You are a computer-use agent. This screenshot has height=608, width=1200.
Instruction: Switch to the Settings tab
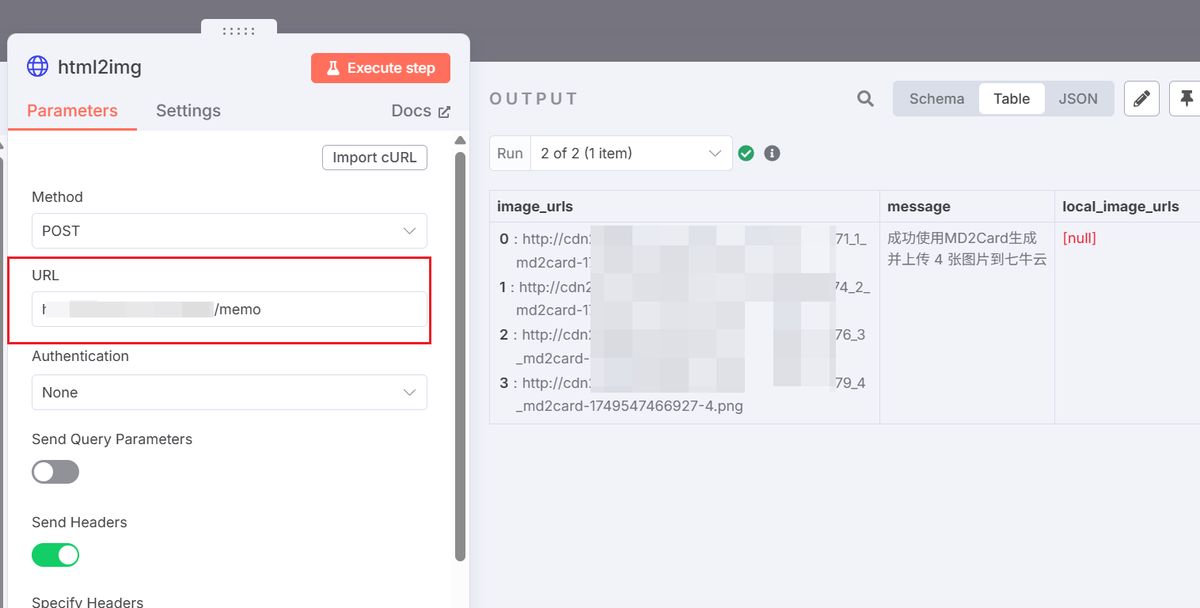[x=188, y=111]
